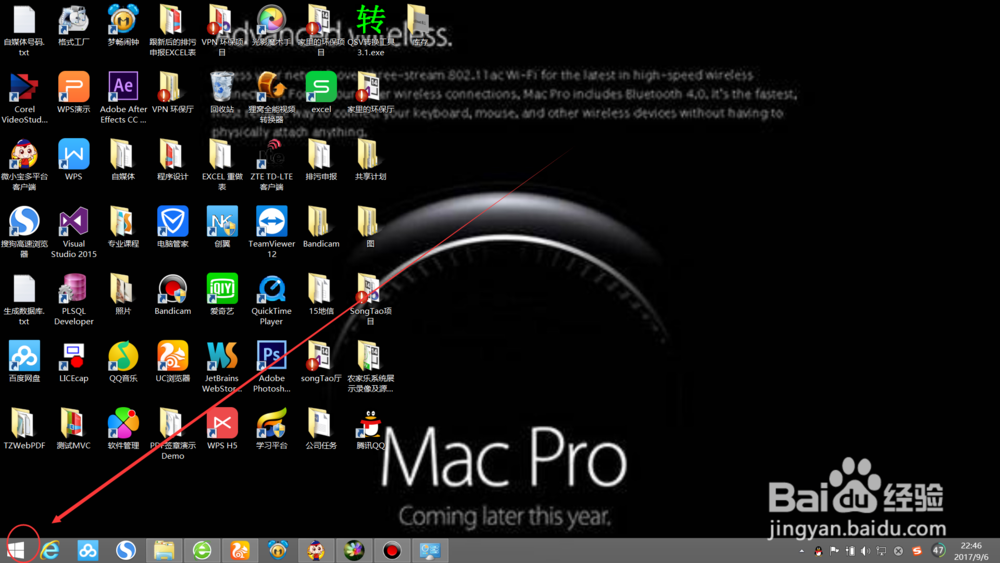Select the Visual Studio 2015 shortcut
The height and width of the screenshot is (563, 1000).
click(73, 232)
